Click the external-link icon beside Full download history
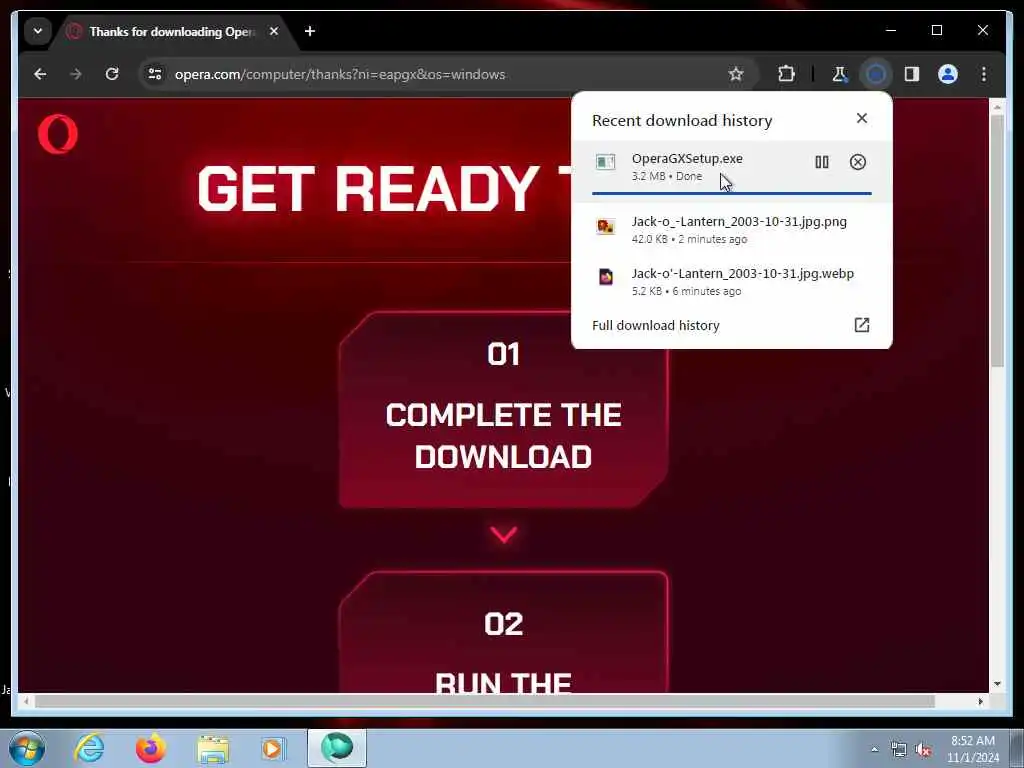Image resolution: width=1024 pixels, height=768 pixels. (862, 325)
